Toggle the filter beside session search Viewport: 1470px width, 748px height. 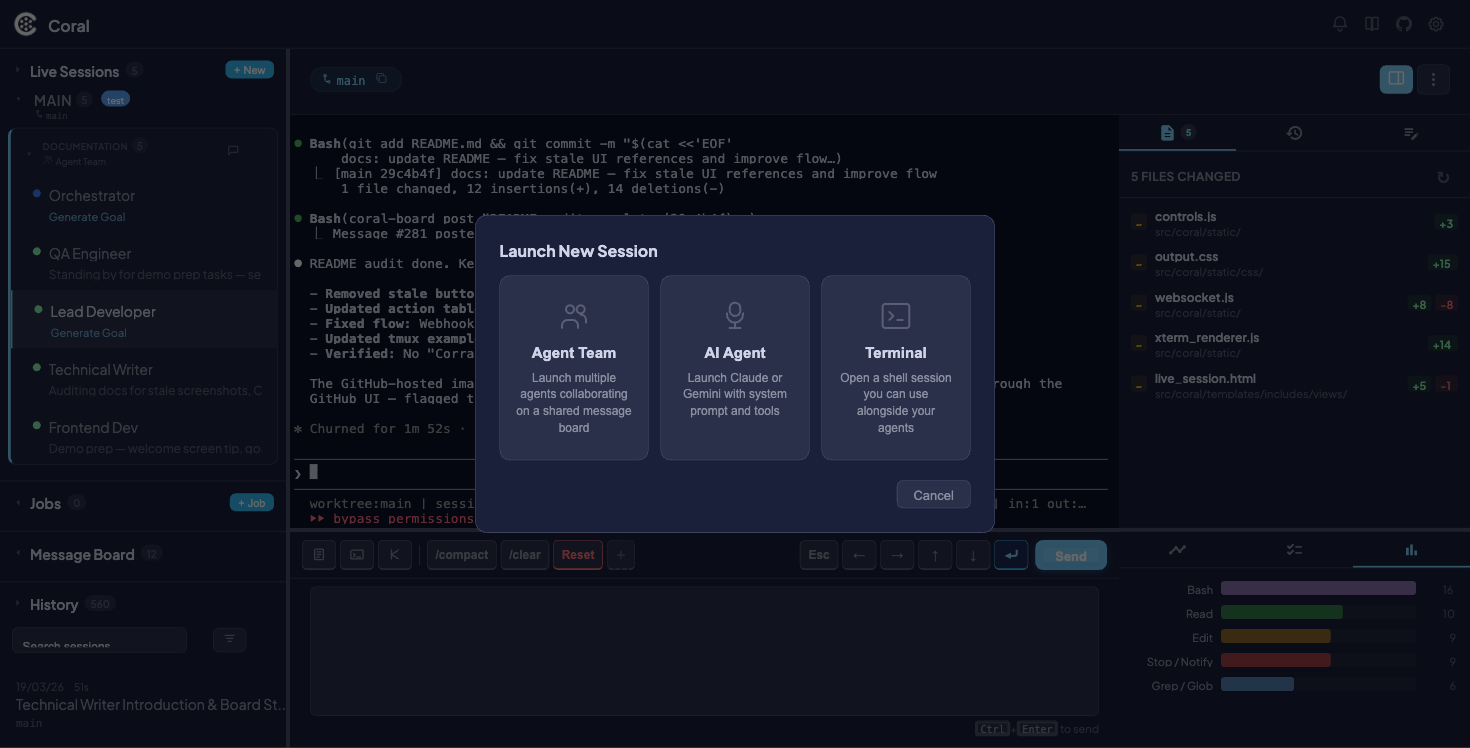229,639
